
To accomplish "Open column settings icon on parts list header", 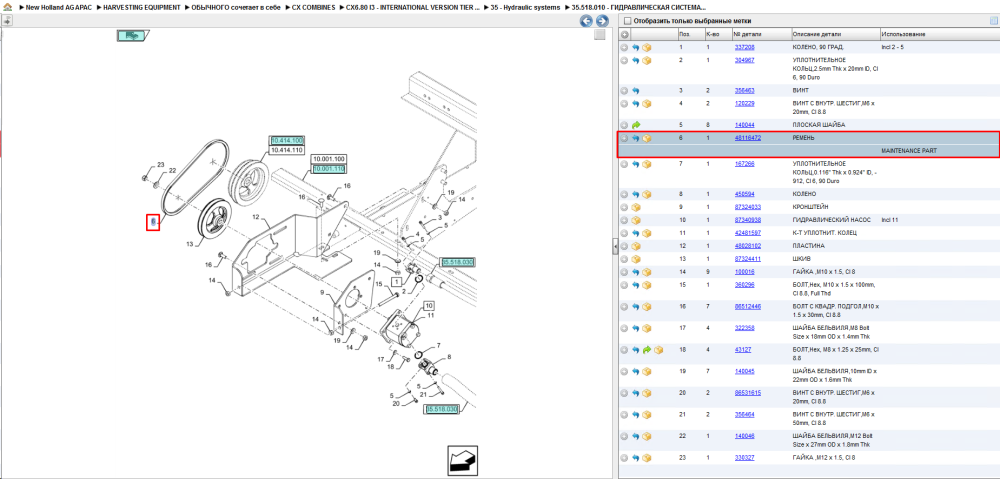I will (992, 20).
